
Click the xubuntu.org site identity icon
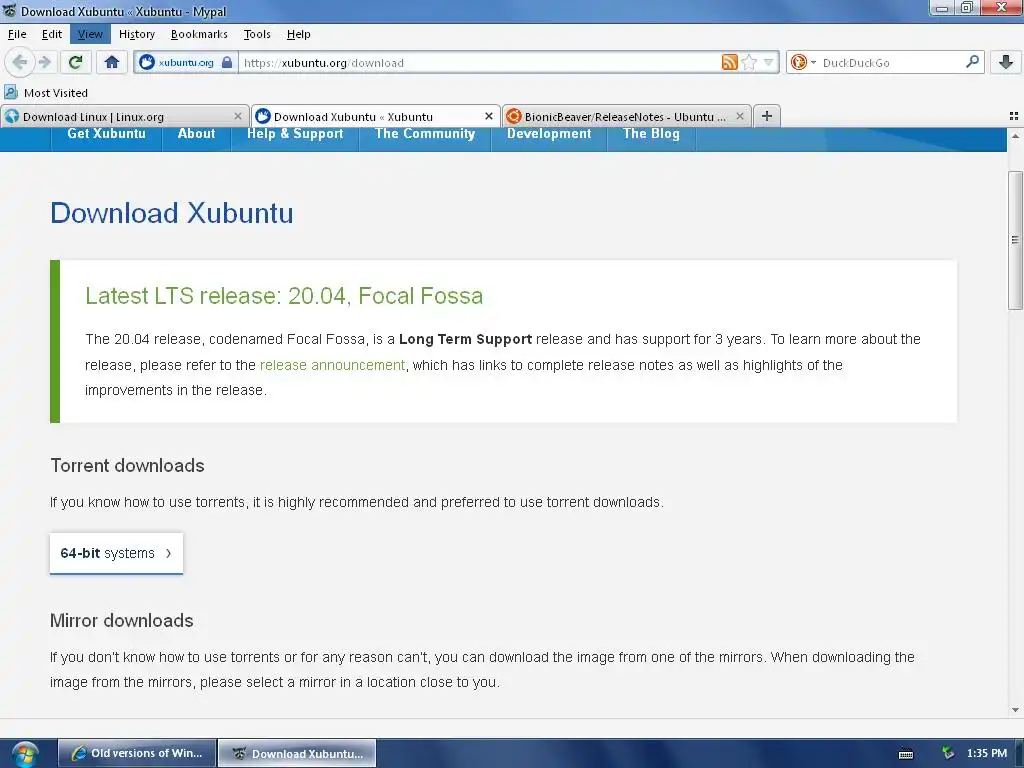(147, 63)
